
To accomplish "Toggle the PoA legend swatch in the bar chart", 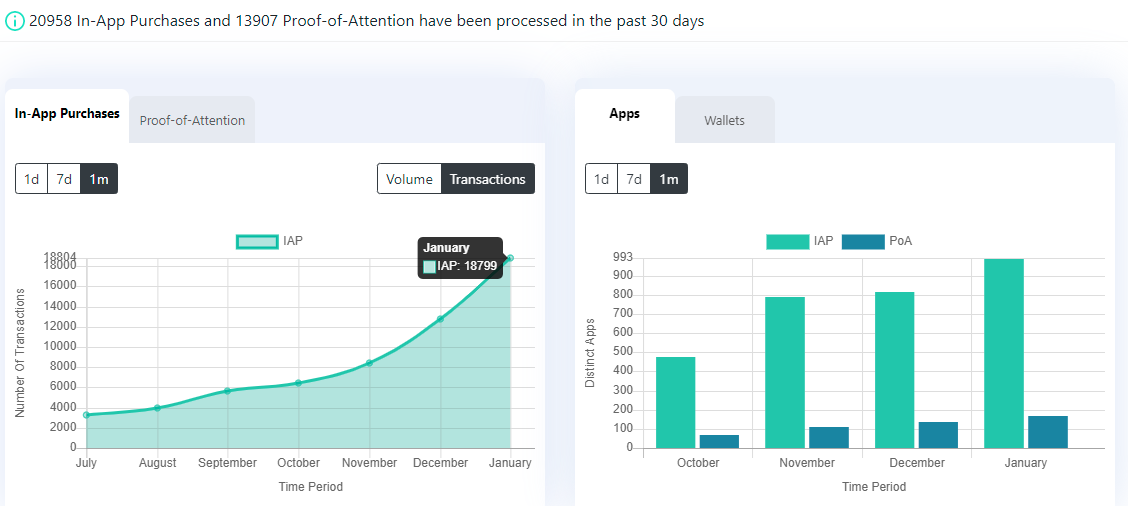I will 863,242.
